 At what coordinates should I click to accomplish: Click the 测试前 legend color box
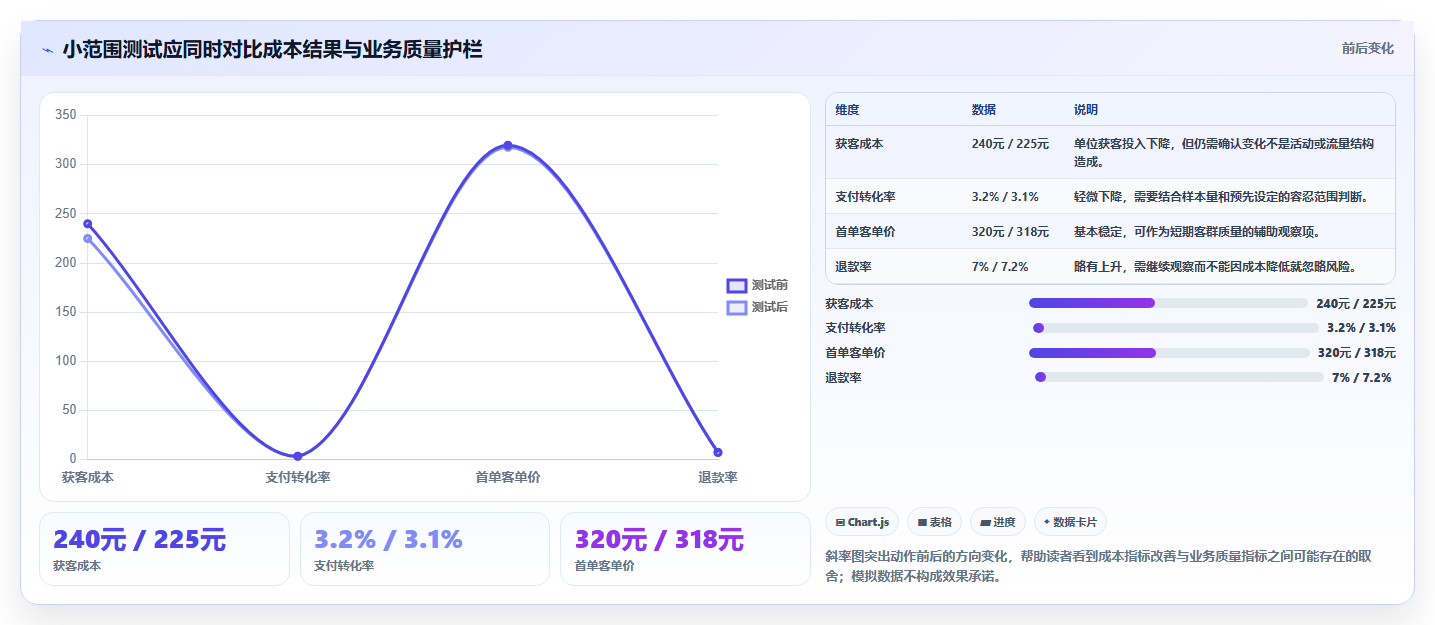[737, 285]
